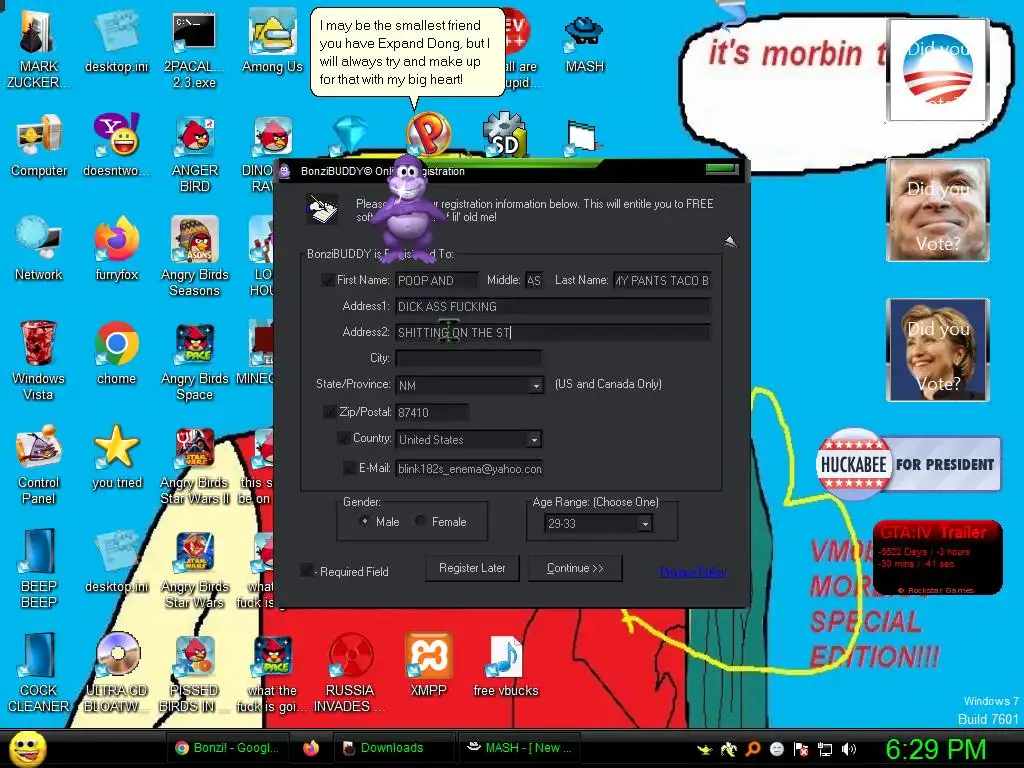Screen dimensions: 1024x768
Task: Click the McCain Did you Vote gadget
Action: click(938, 210)
